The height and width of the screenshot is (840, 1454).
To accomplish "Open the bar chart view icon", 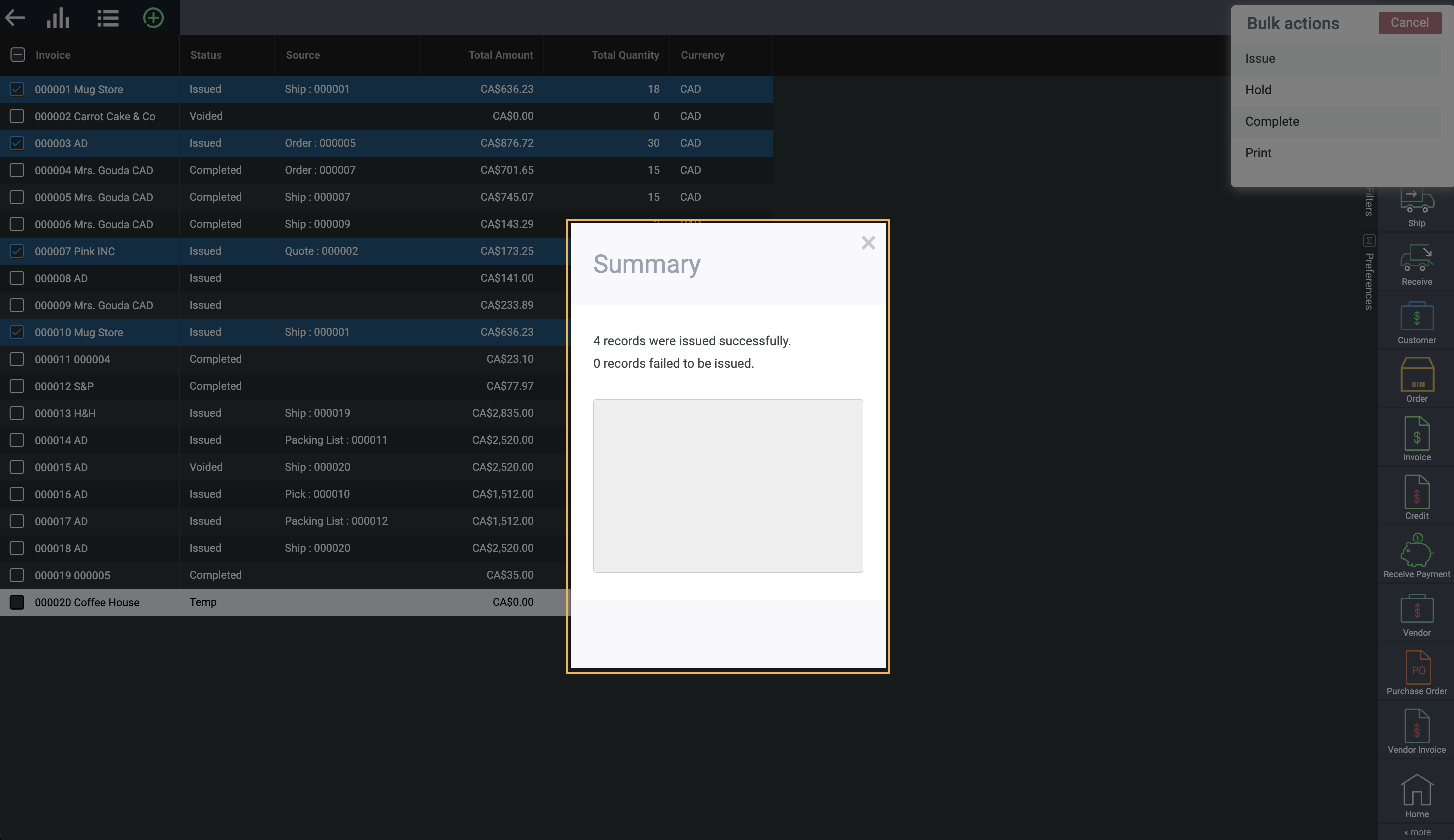I will [58, 18].
